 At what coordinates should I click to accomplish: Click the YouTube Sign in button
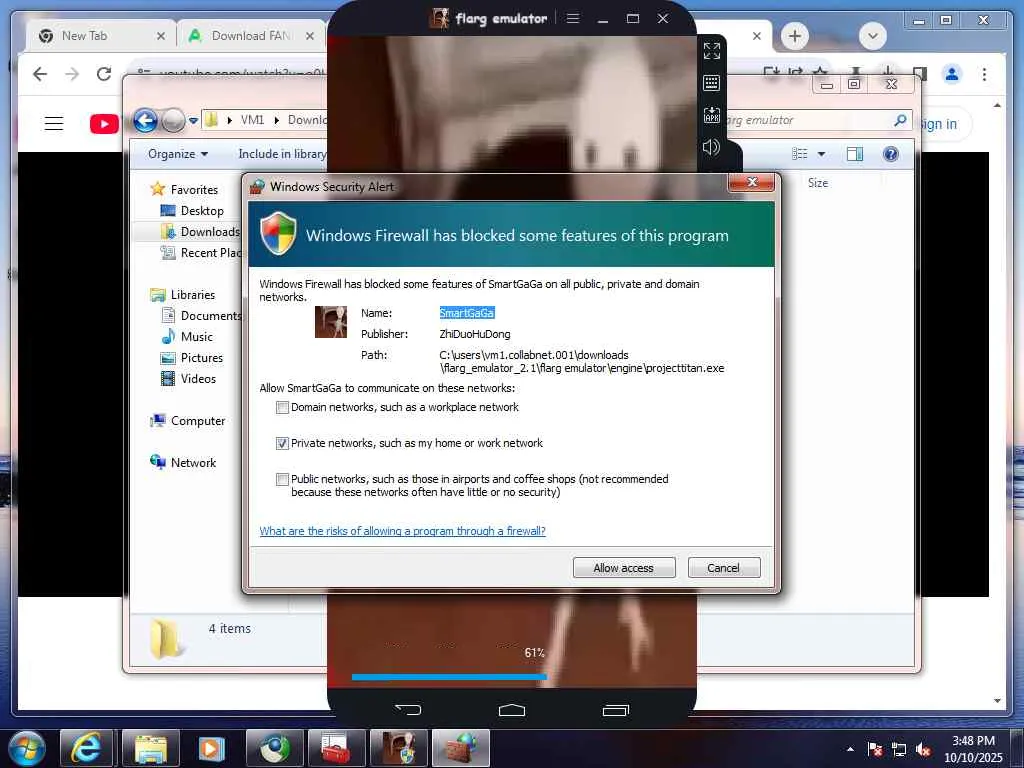937,124
